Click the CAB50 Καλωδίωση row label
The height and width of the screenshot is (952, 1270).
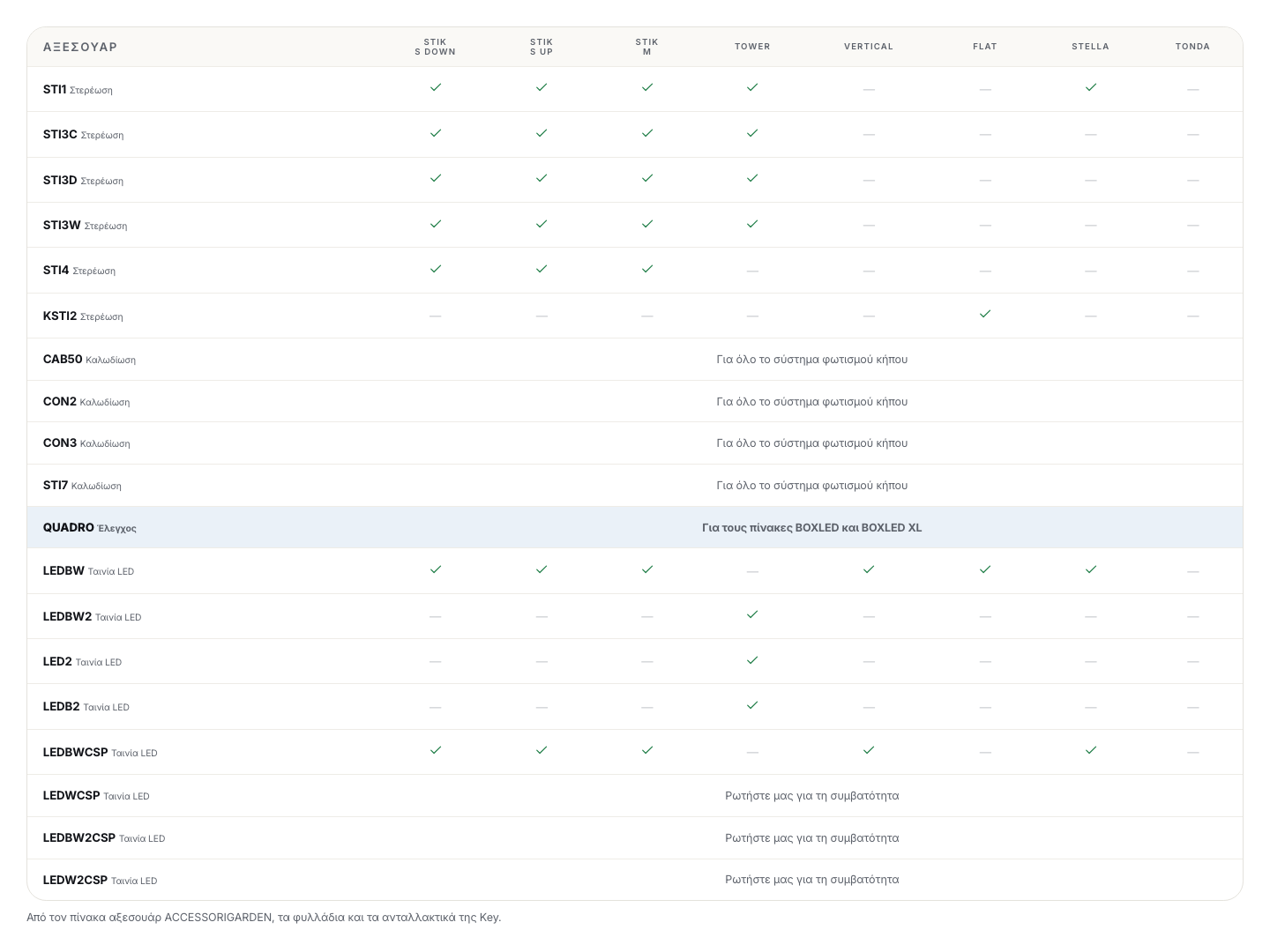89,360
